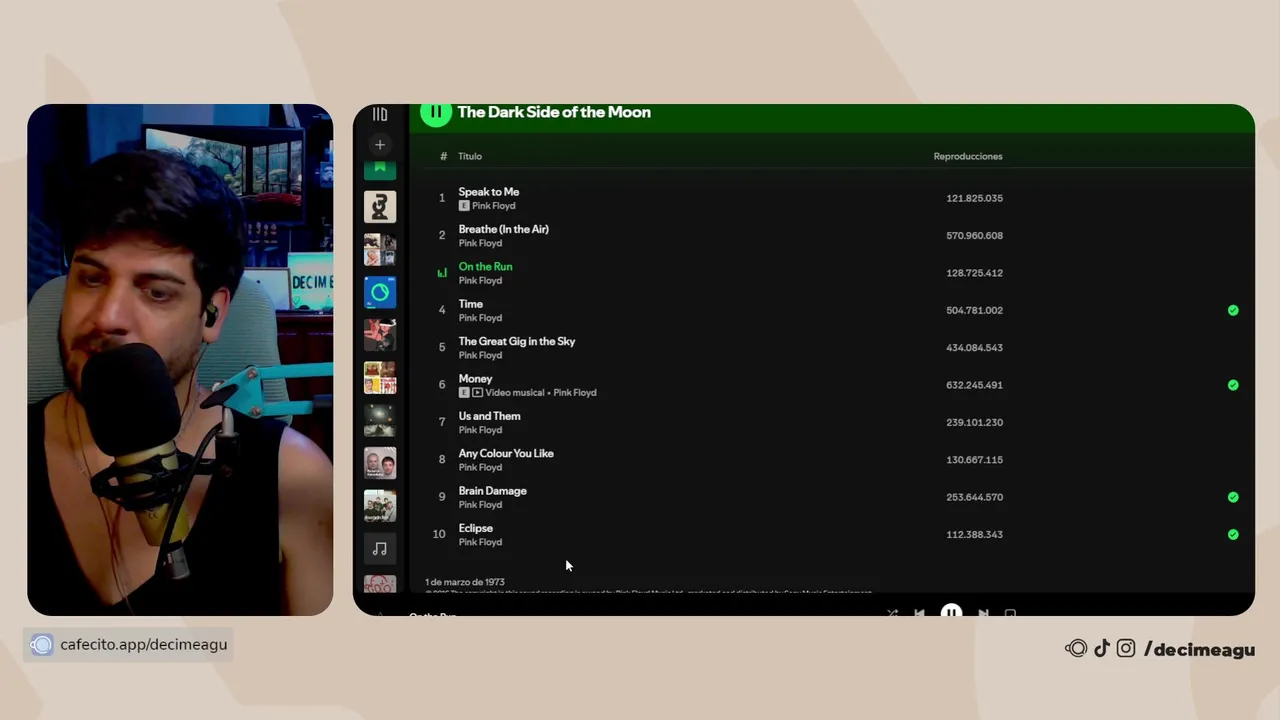The width and height of the screenshot is (1280, 720).
Task: Click play count 632.245.491
Action: [x=974, y=385]
